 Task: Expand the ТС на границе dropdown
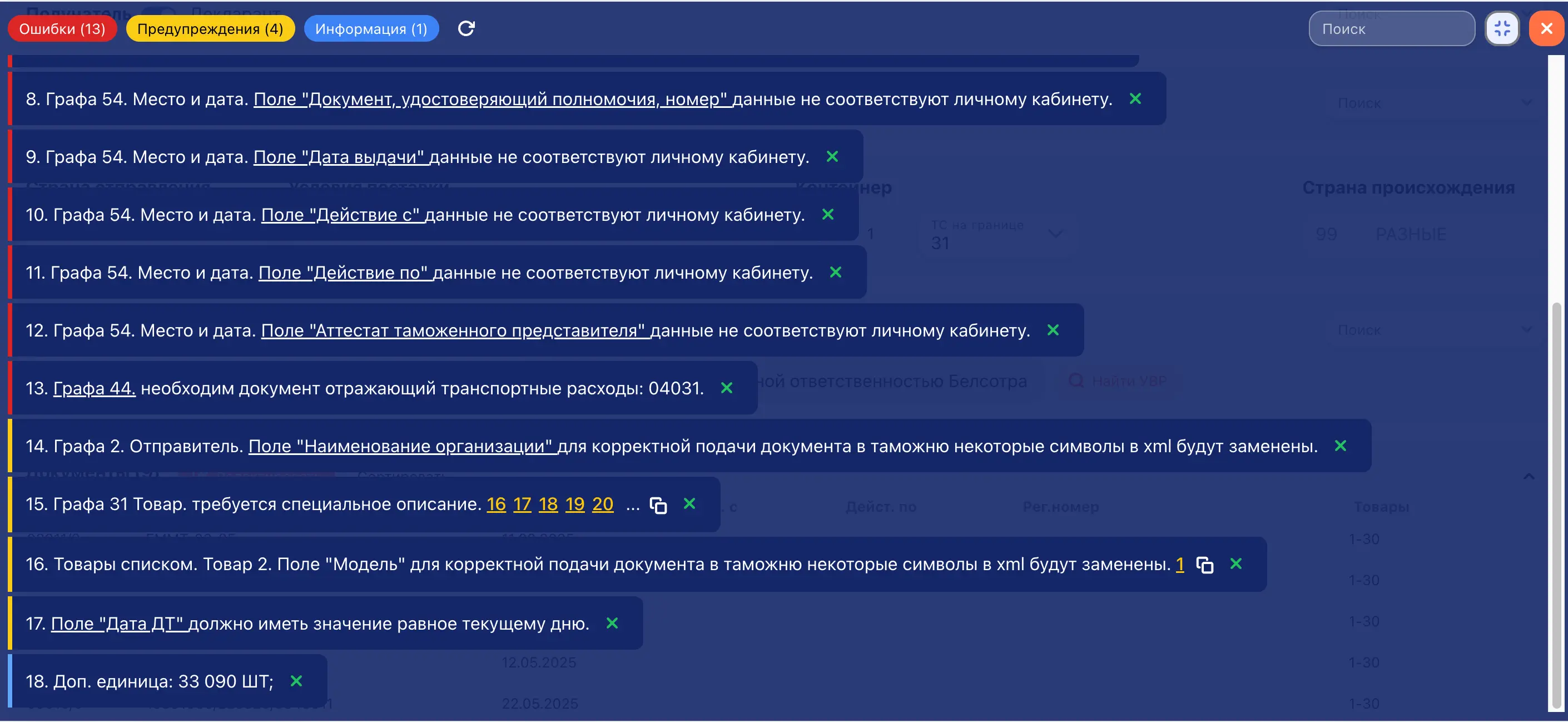point(1055,233)
